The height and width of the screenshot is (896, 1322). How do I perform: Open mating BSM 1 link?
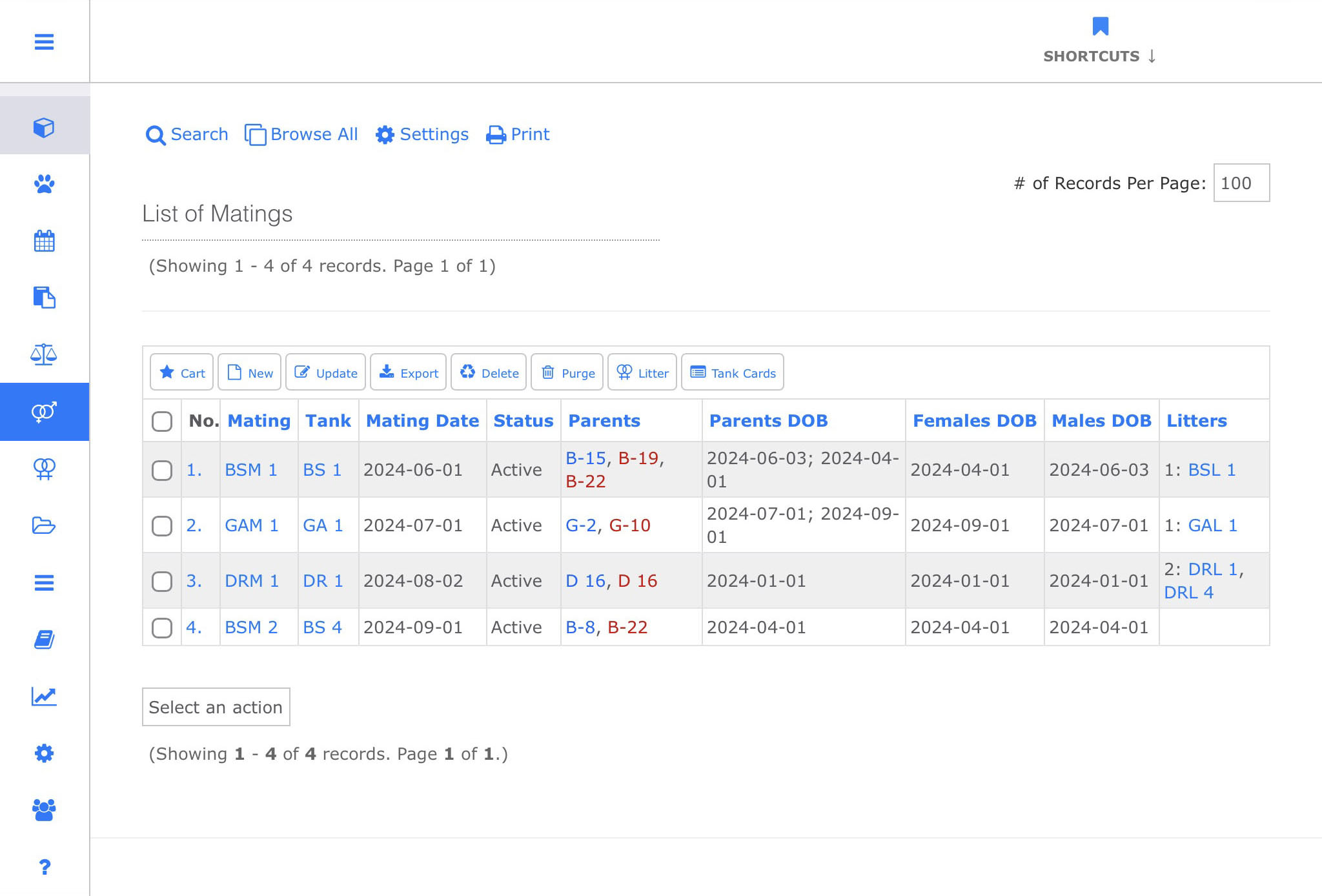click(x=251, y=470)
